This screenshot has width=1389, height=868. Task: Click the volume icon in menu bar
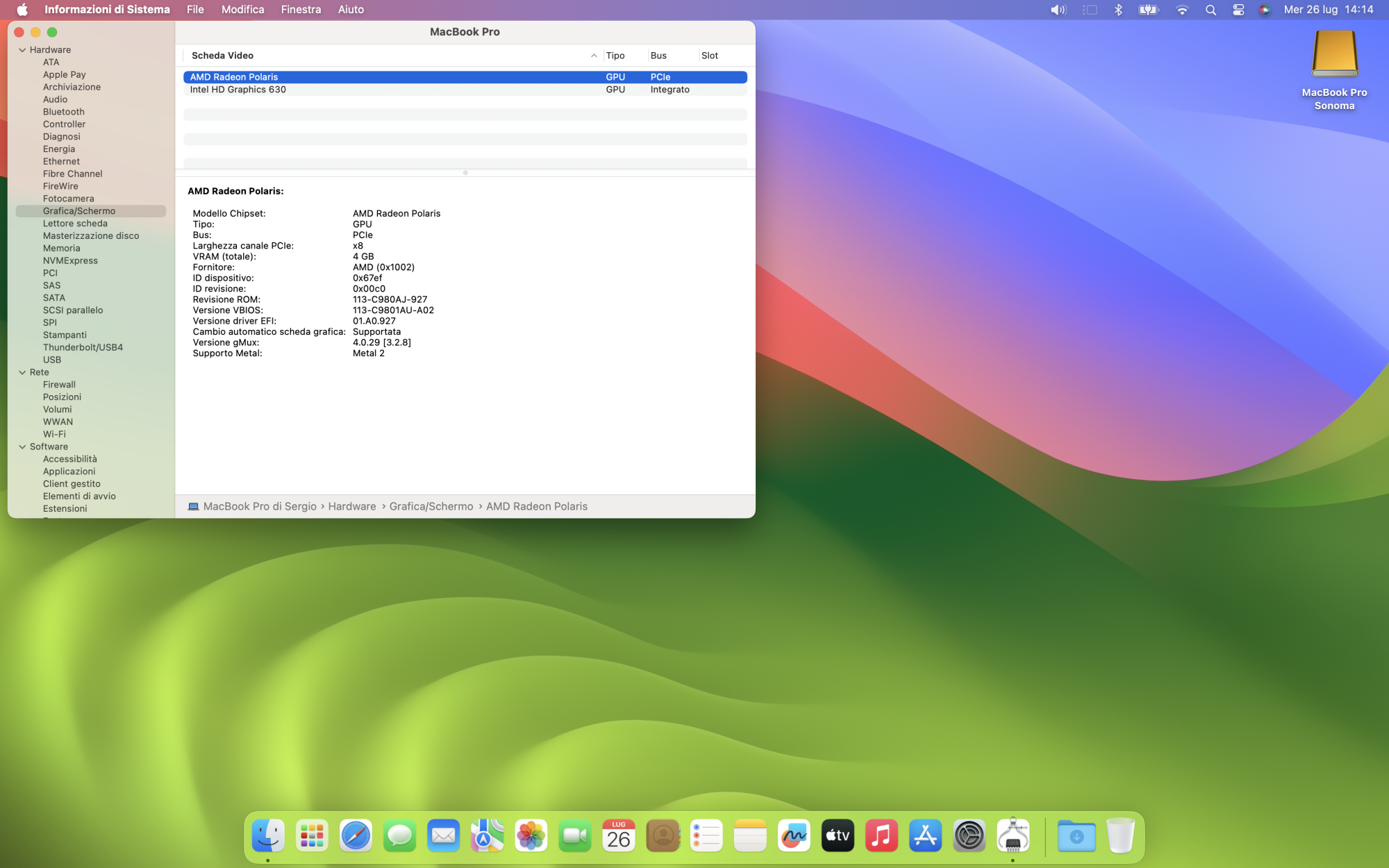[x=1058, y=10]
